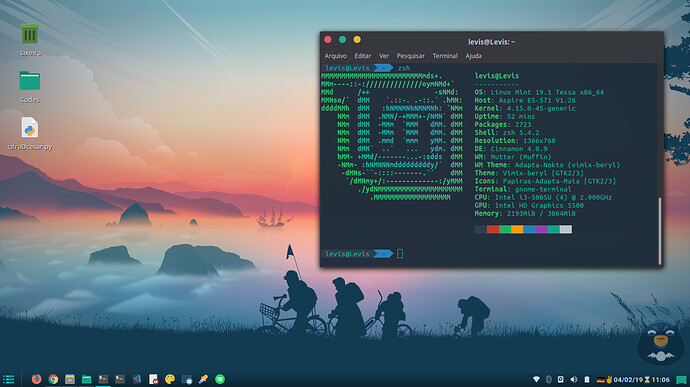Screen dimensions: 690x387
Task: Click the 'WM: Mutter (Muffin)' line
Action: click(x=513, y=157)
